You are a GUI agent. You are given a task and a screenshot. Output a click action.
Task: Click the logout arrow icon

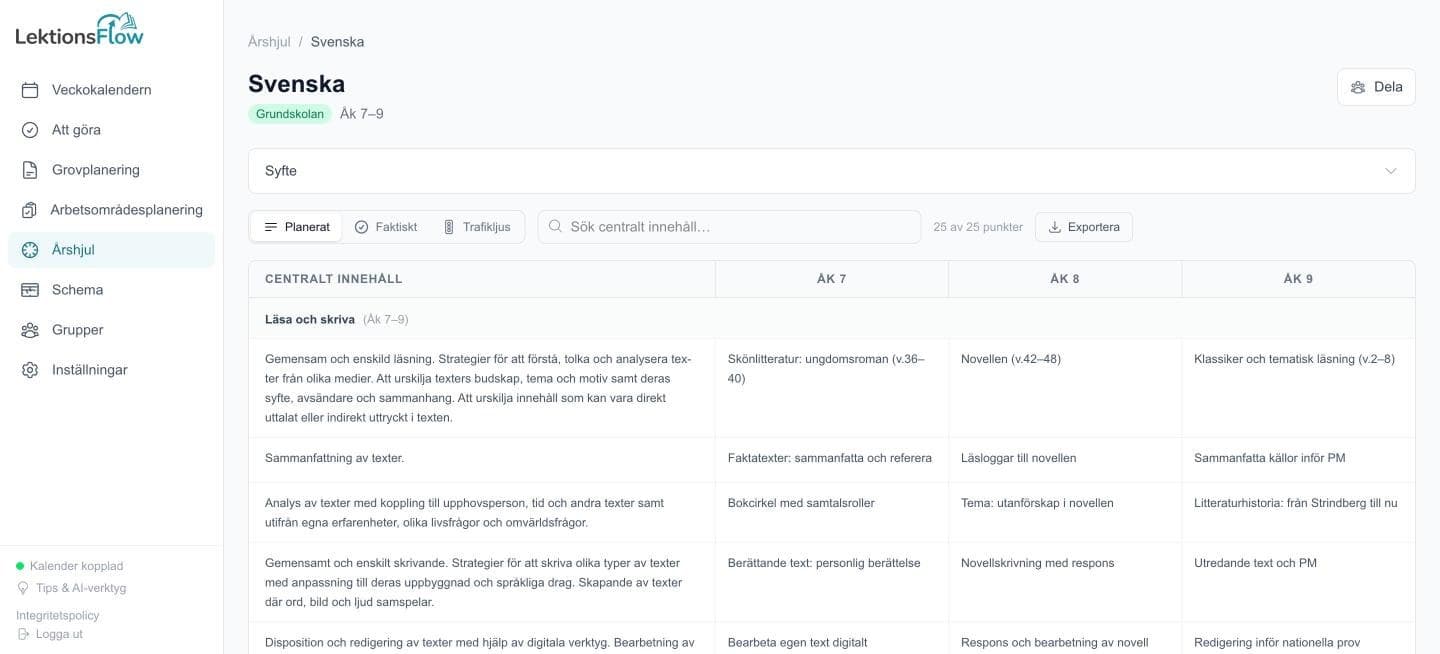coord(23,634)
